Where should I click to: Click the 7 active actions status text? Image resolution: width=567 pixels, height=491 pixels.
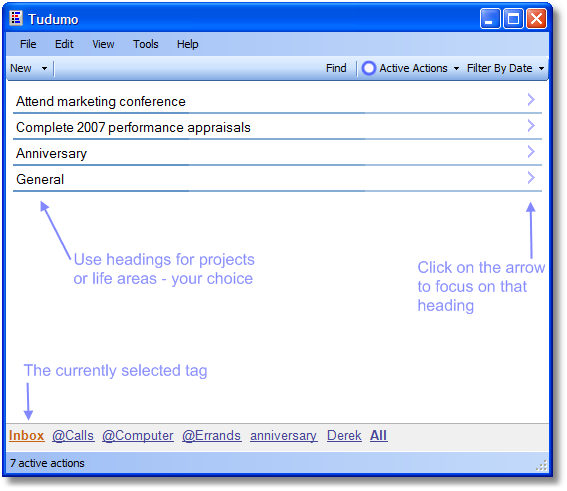(x=47, y=463)
